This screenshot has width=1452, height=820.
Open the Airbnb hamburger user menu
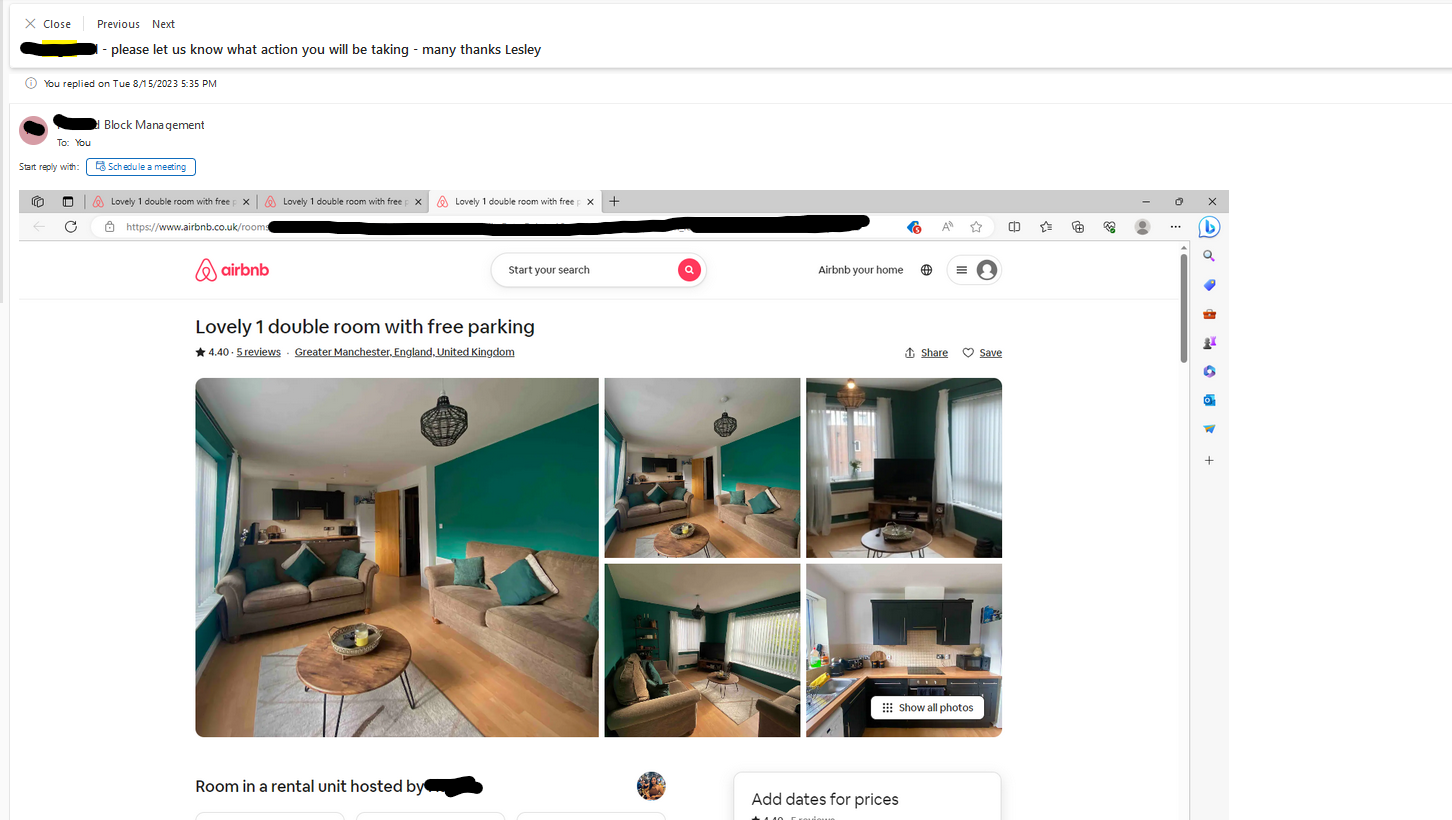(974, 270)
